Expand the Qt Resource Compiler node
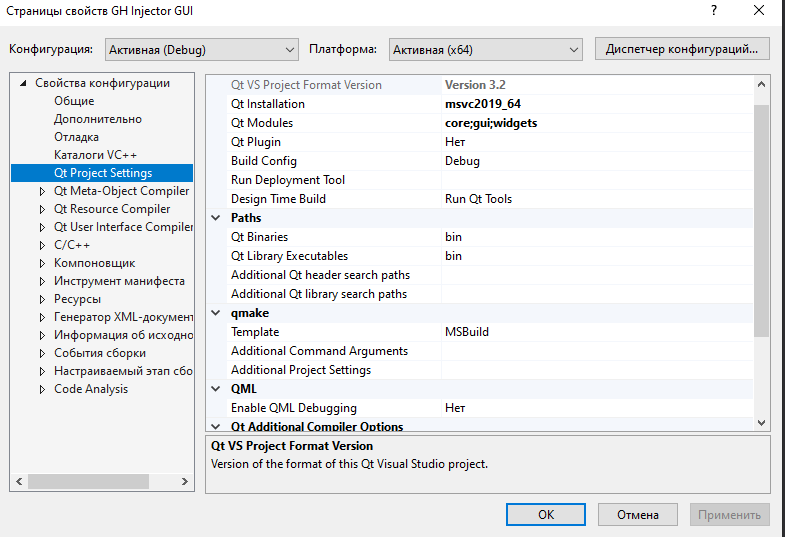 [42, 209]
